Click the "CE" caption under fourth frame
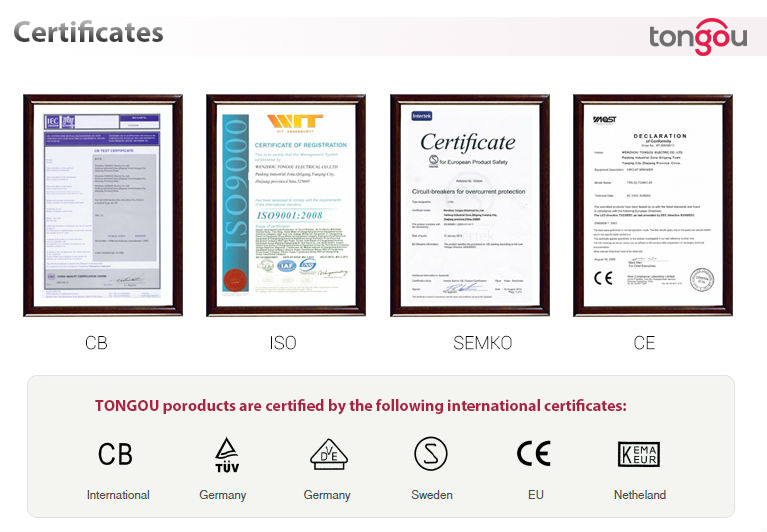 coord(644,343)
